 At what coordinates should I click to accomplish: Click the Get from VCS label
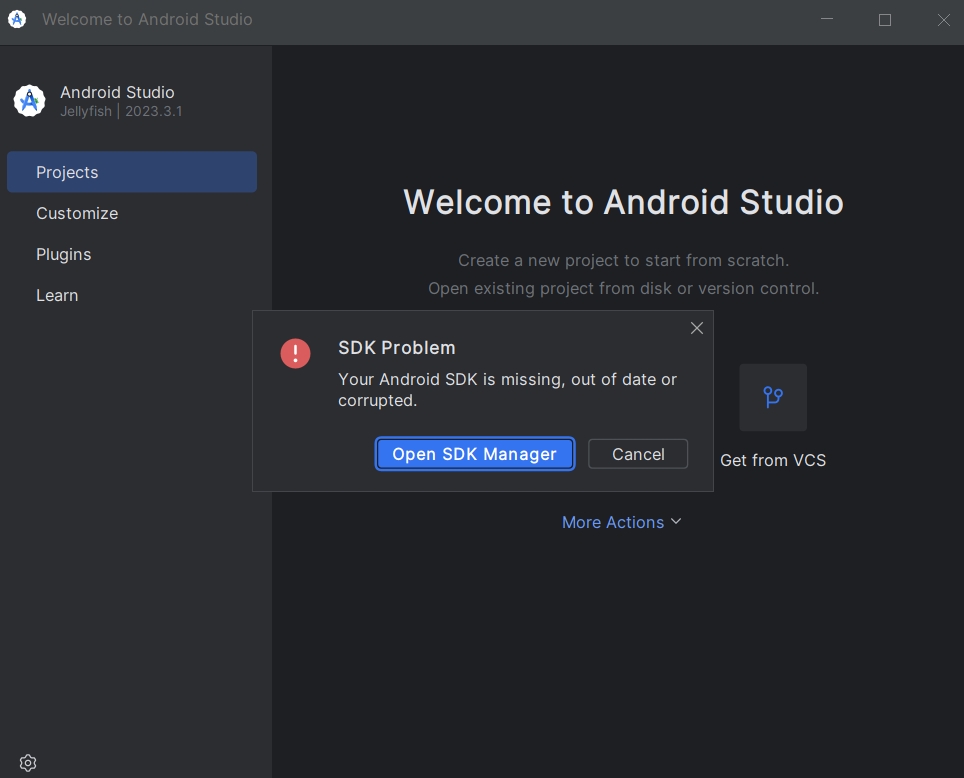(773, 460)
